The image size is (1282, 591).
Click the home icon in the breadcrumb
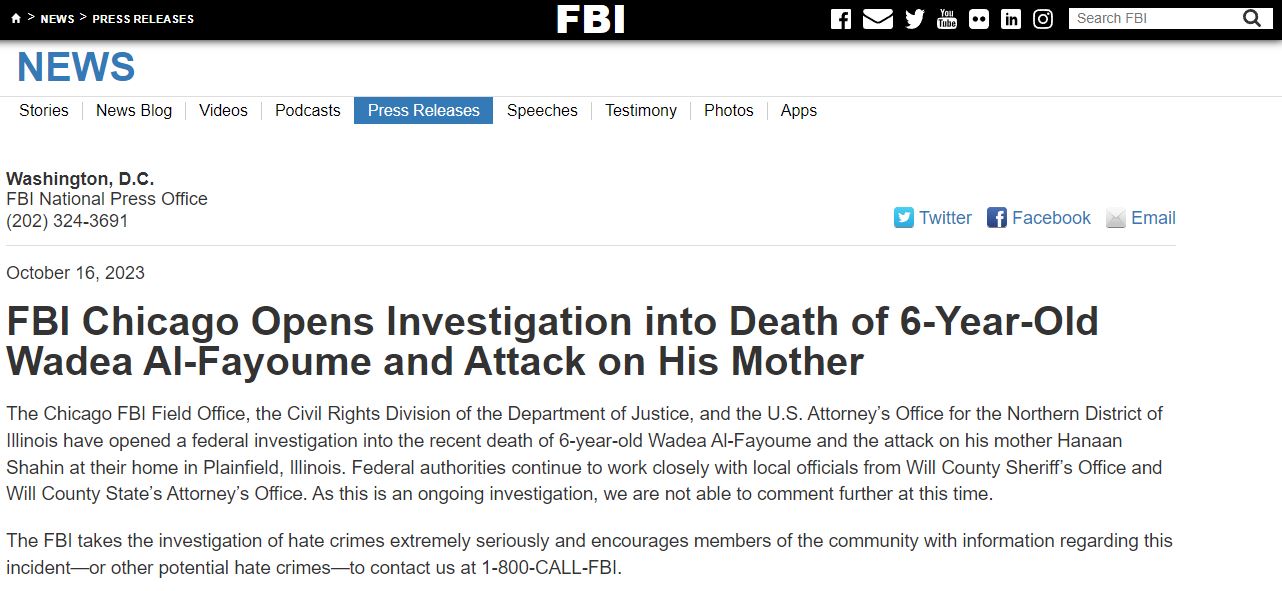pyautogui.click(x=16, y=19)
